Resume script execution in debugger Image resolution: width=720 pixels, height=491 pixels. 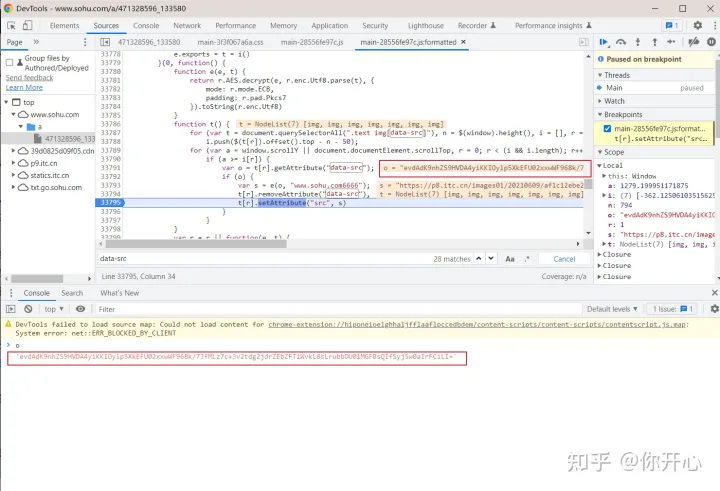[x=604, y=43]
